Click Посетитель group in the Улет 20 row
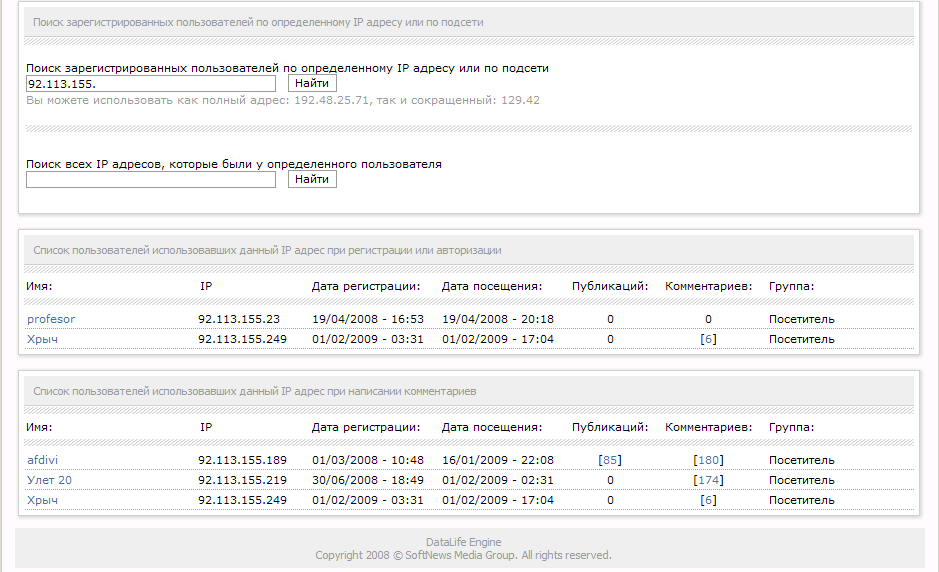Screen dimensions: 939x572 pos(801,480)
